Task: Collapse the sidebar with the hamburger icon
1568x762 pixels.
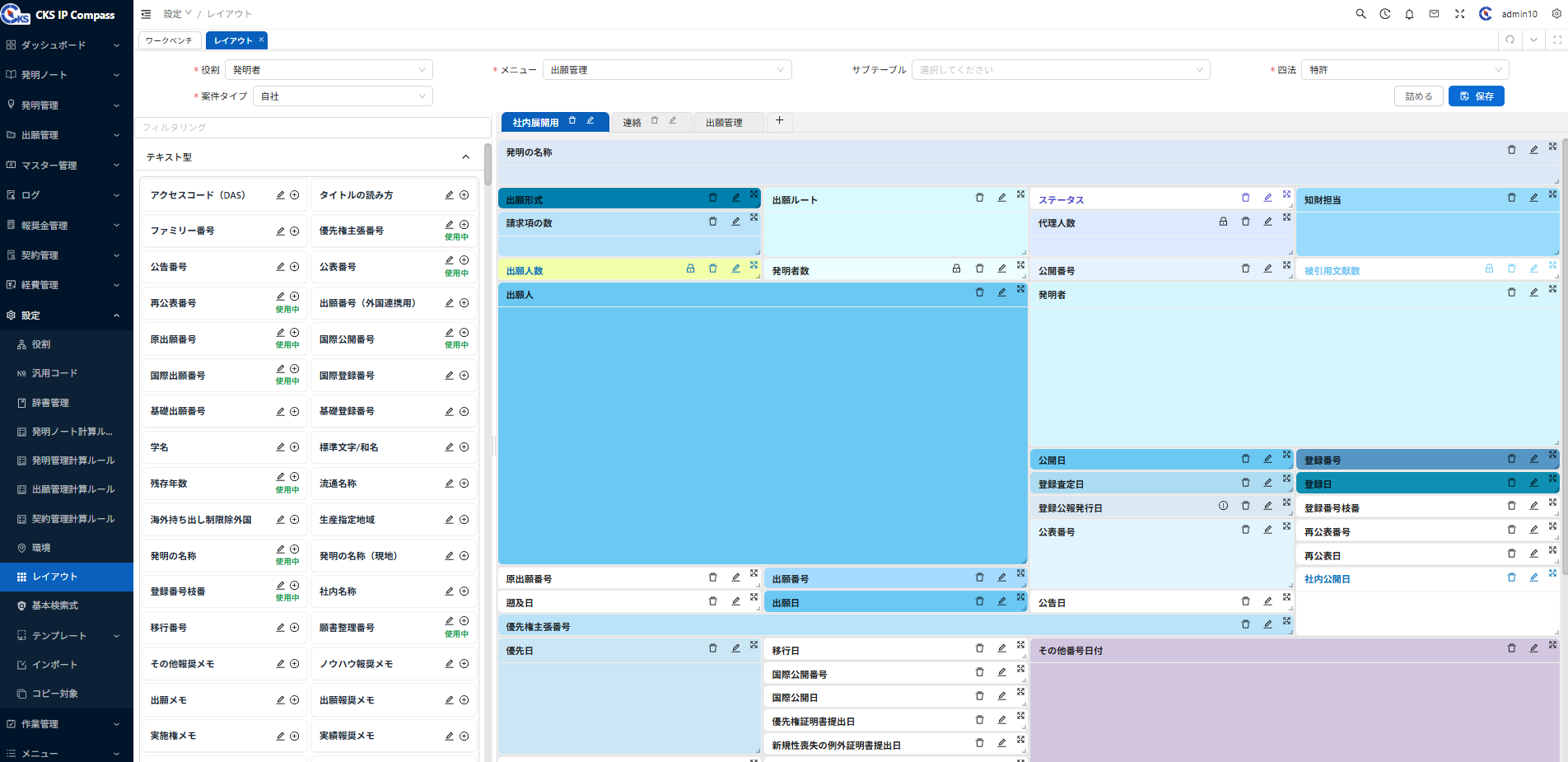Action: coord(146,14)
